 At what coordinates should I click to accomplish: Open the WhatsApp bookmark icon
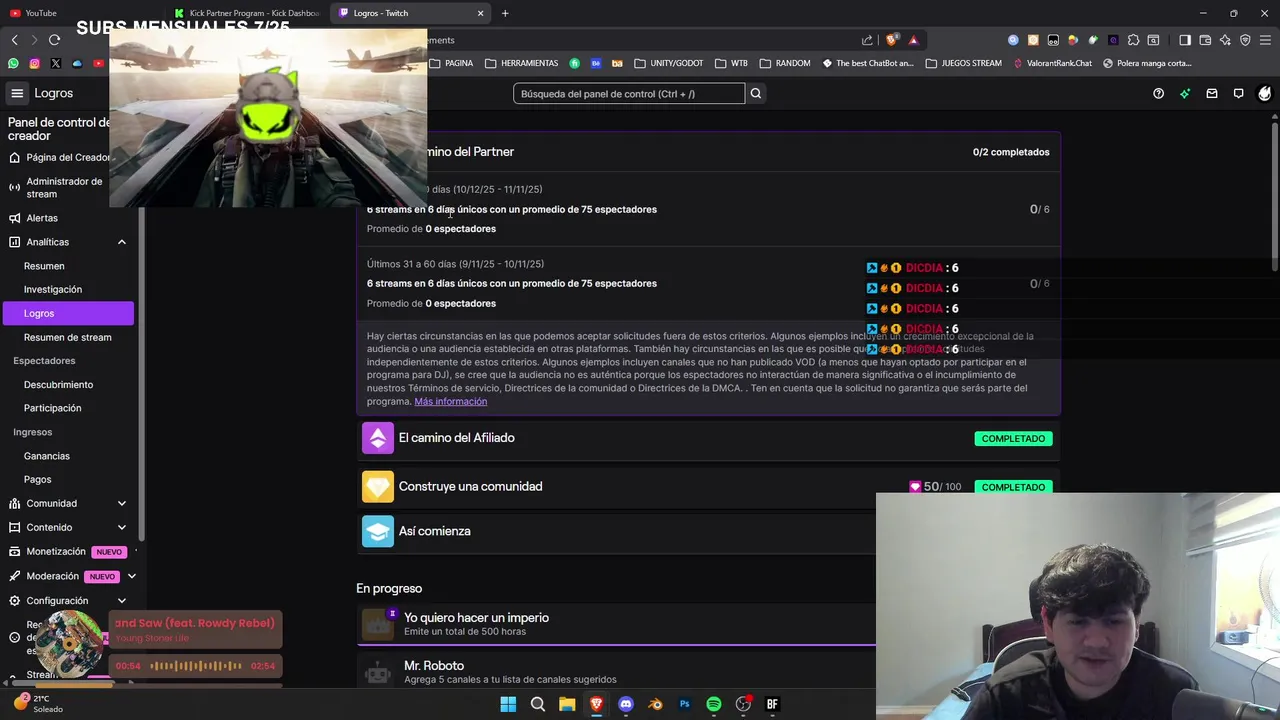[13, 63]
